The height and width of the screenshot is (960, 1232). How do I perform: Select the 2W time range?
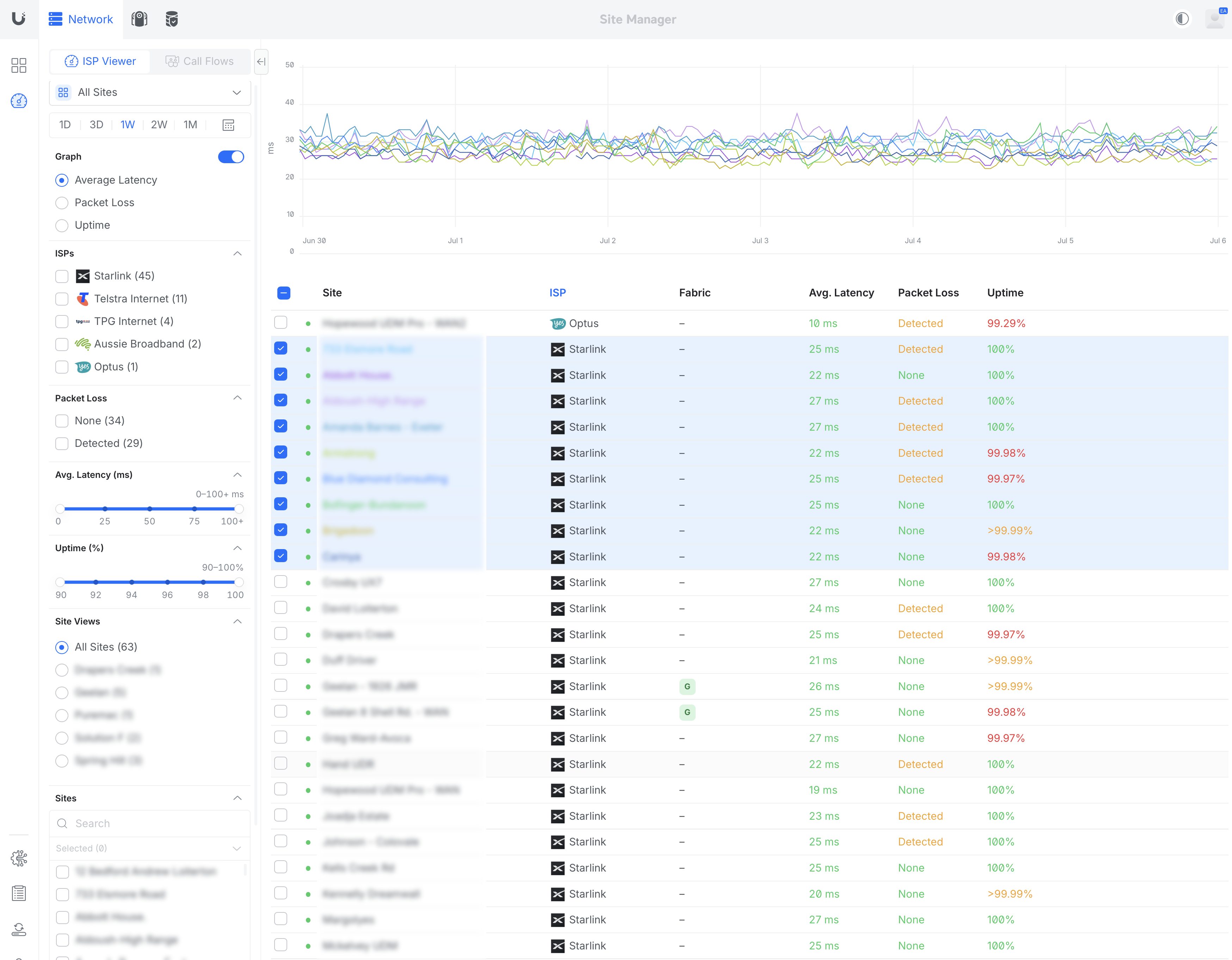[159, 125]
